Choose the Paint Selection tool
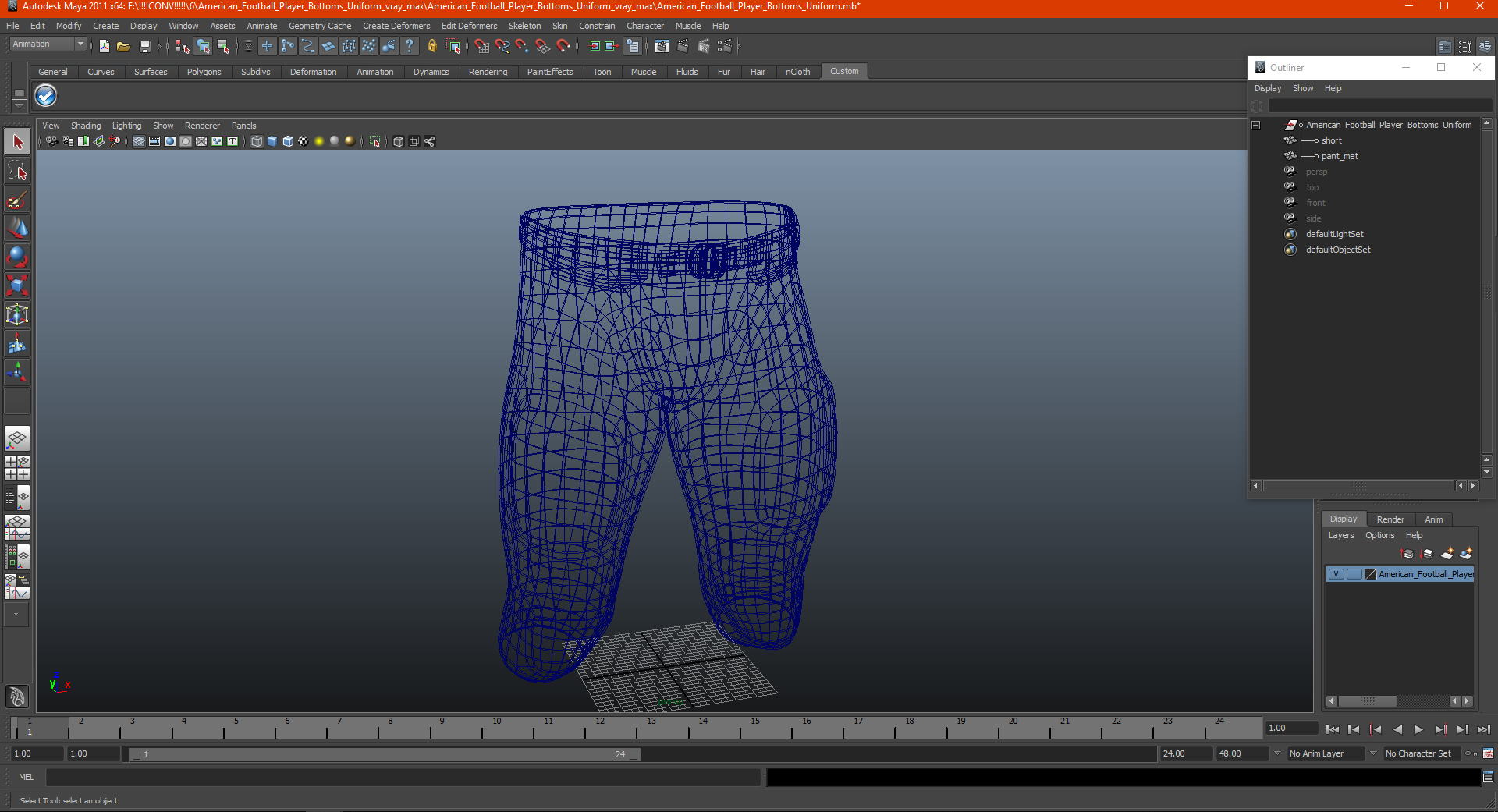1498x812 pixels. tap(17, 200)
